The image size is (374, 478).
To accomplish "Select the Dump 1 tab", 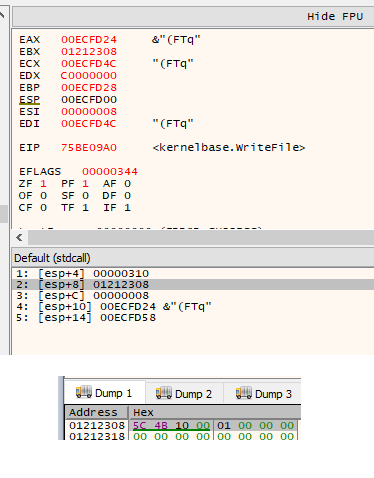I will click(x=105, y=393).
